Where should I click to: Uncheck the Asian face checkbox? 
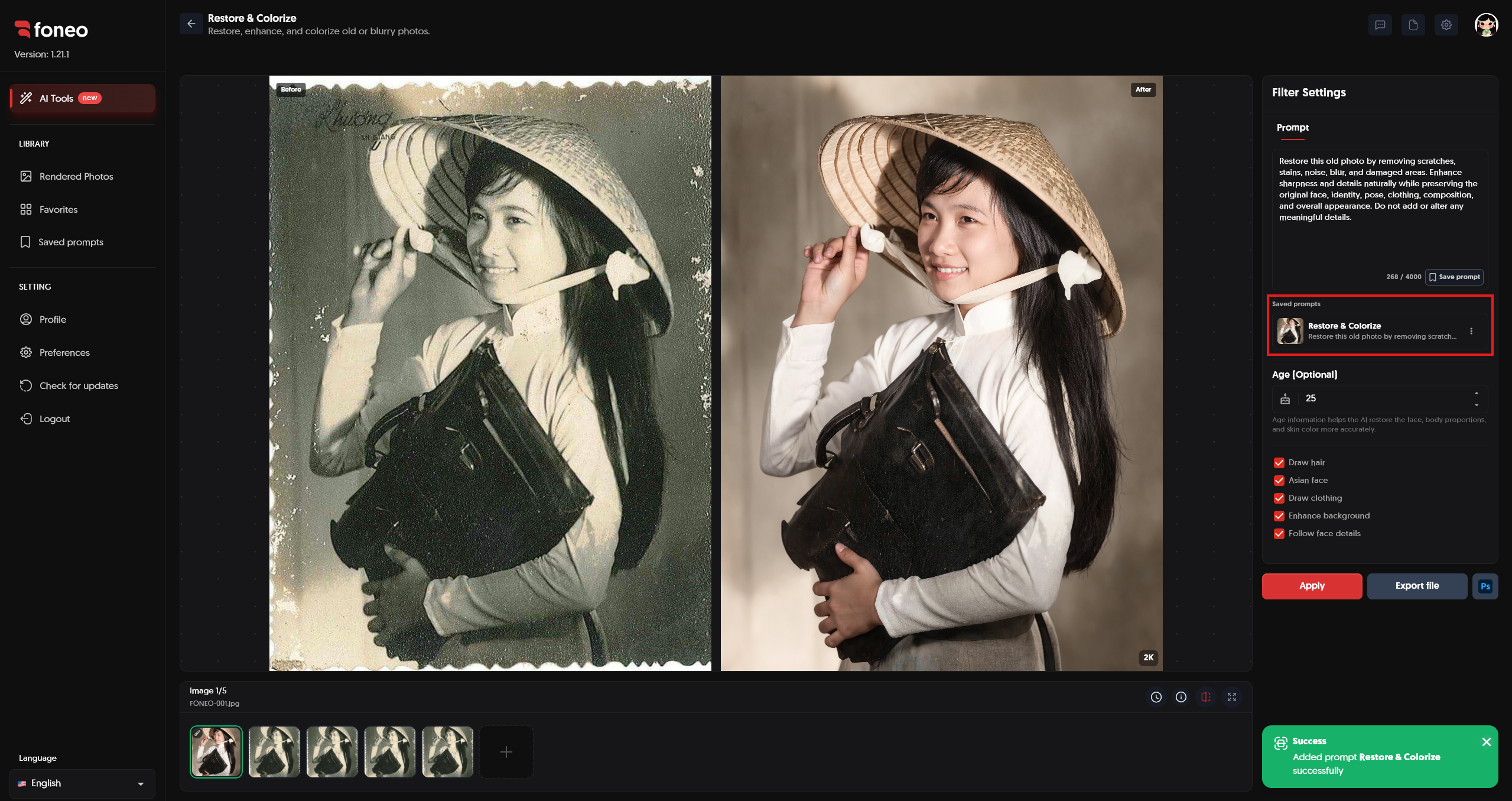pos(1279,481)
